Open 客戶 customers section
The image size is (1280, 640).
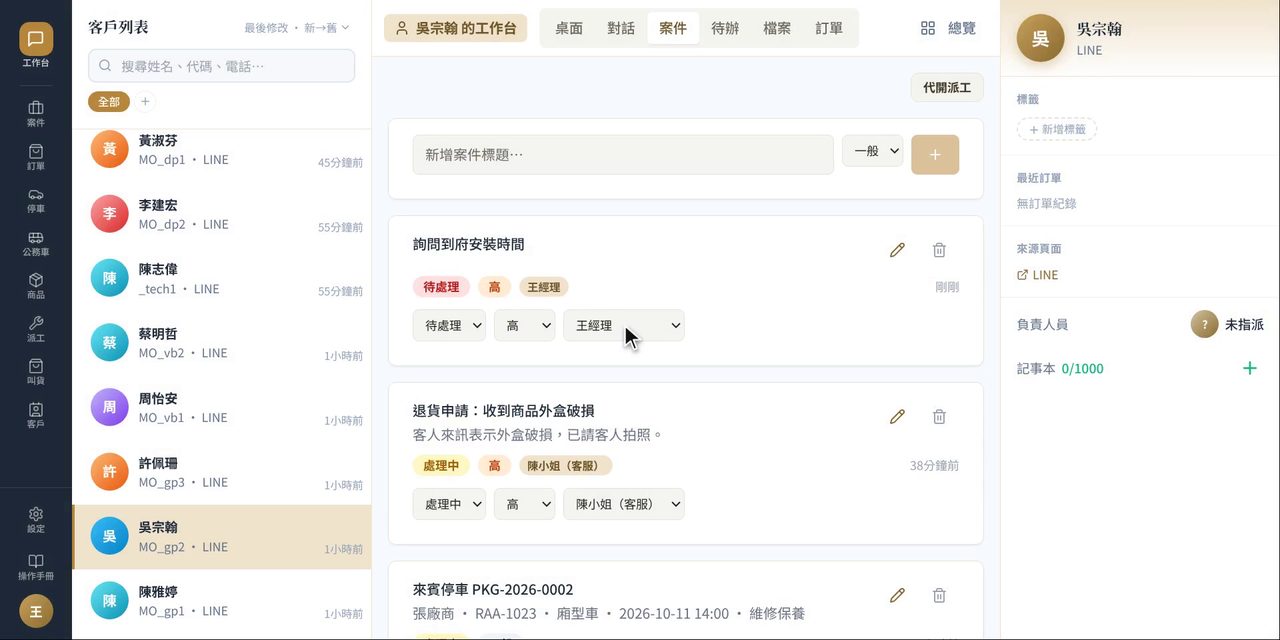(x=36, y=415)
